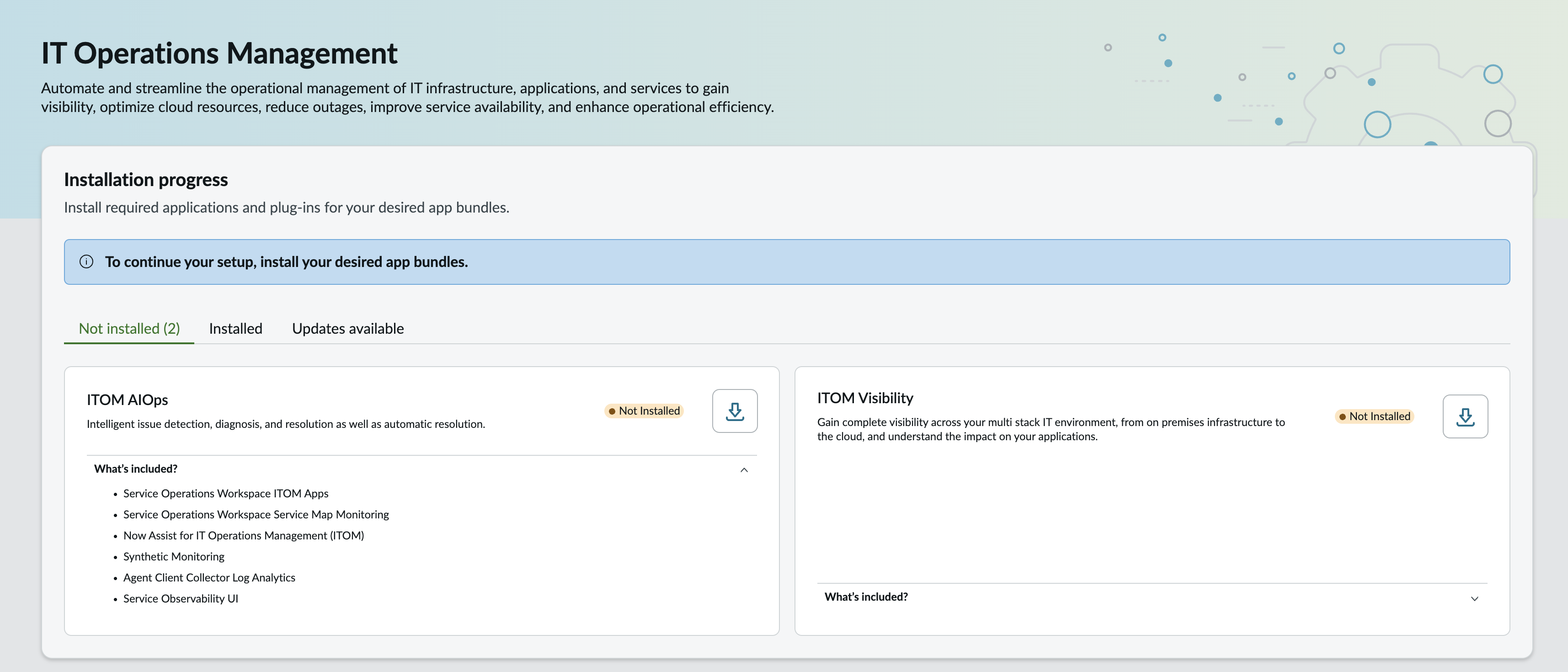Viewport: 1568px width, 672px height.
Task: Click the 'Automate and streamline' page description
Action: point(407,97)
